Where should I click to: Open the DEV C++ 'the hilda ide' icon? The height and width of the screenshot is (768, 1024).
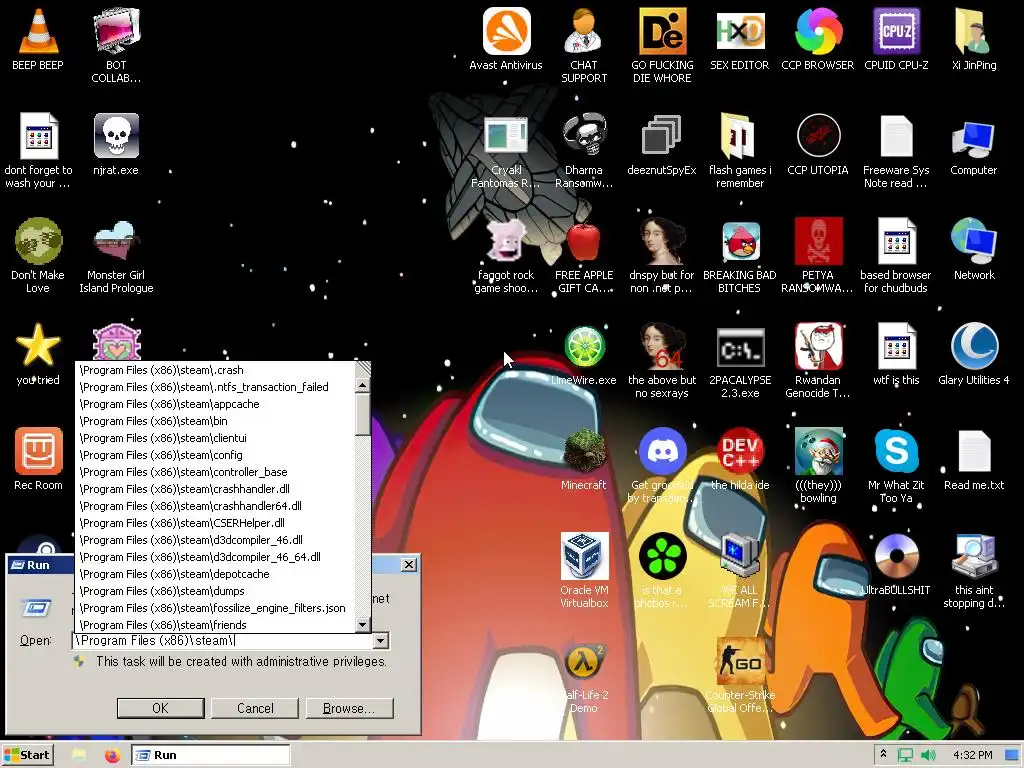click(x=739, y=451)
